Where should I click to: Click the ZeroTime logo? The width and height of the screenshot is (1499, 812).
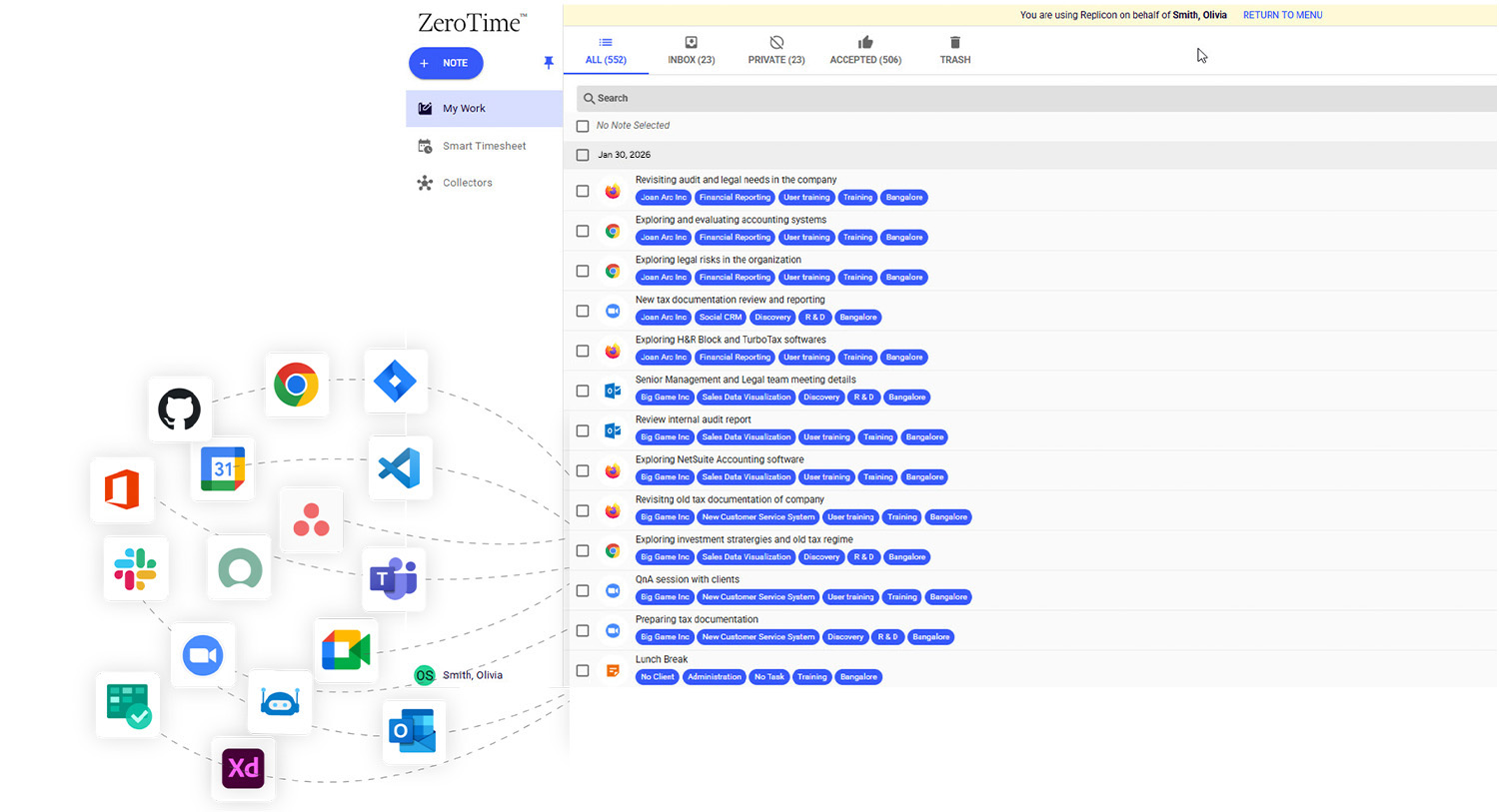click(x=472, y=22)
